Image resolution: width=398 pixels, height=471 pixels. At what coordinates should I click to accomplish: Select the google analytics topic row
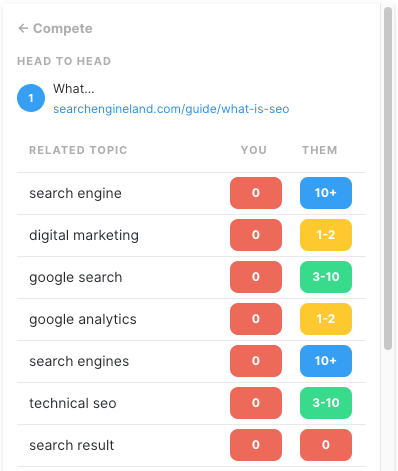click(x=191, y=319)
